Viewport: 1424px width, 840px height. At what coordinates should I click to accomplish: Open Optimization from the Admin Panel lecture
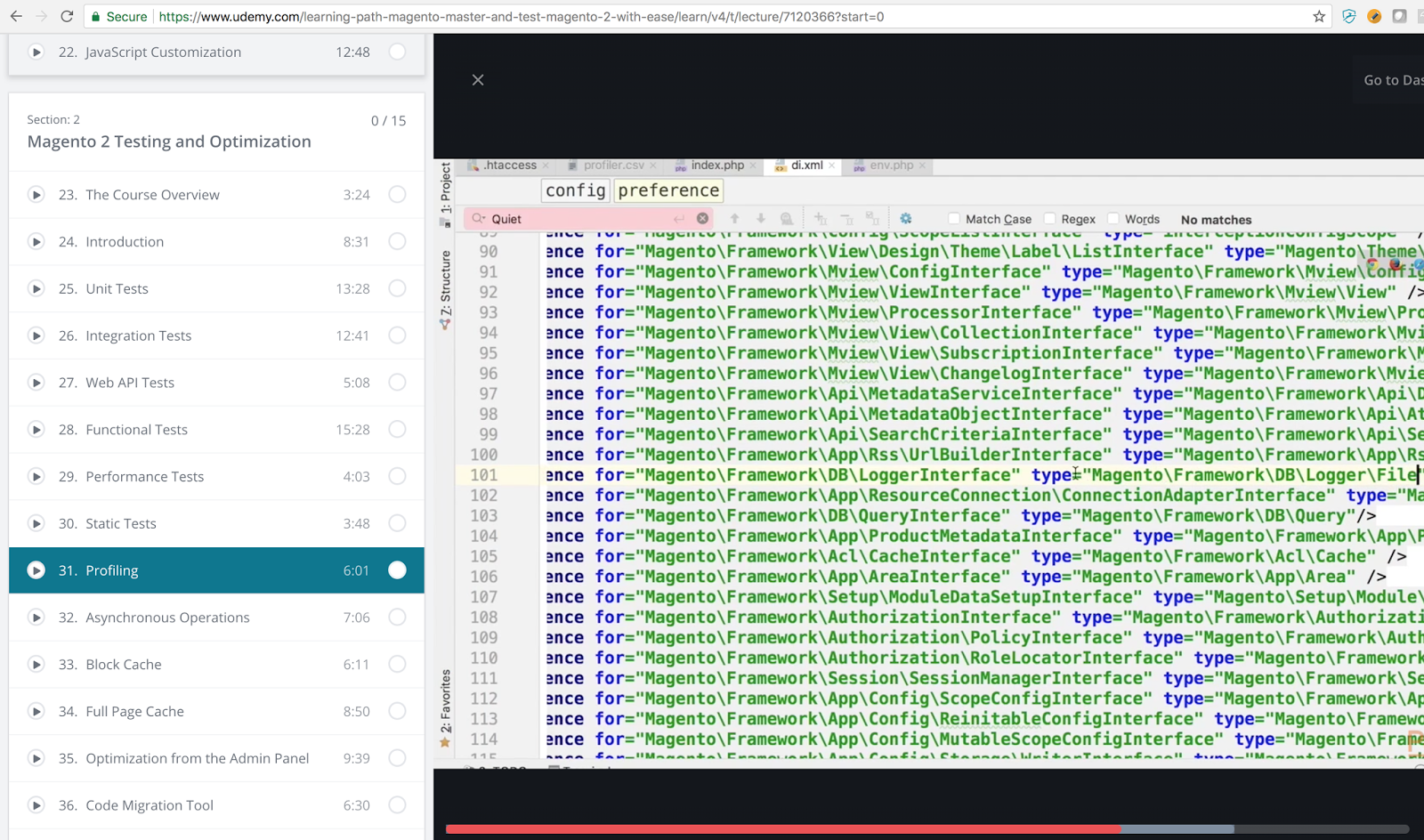click(216, 758)
